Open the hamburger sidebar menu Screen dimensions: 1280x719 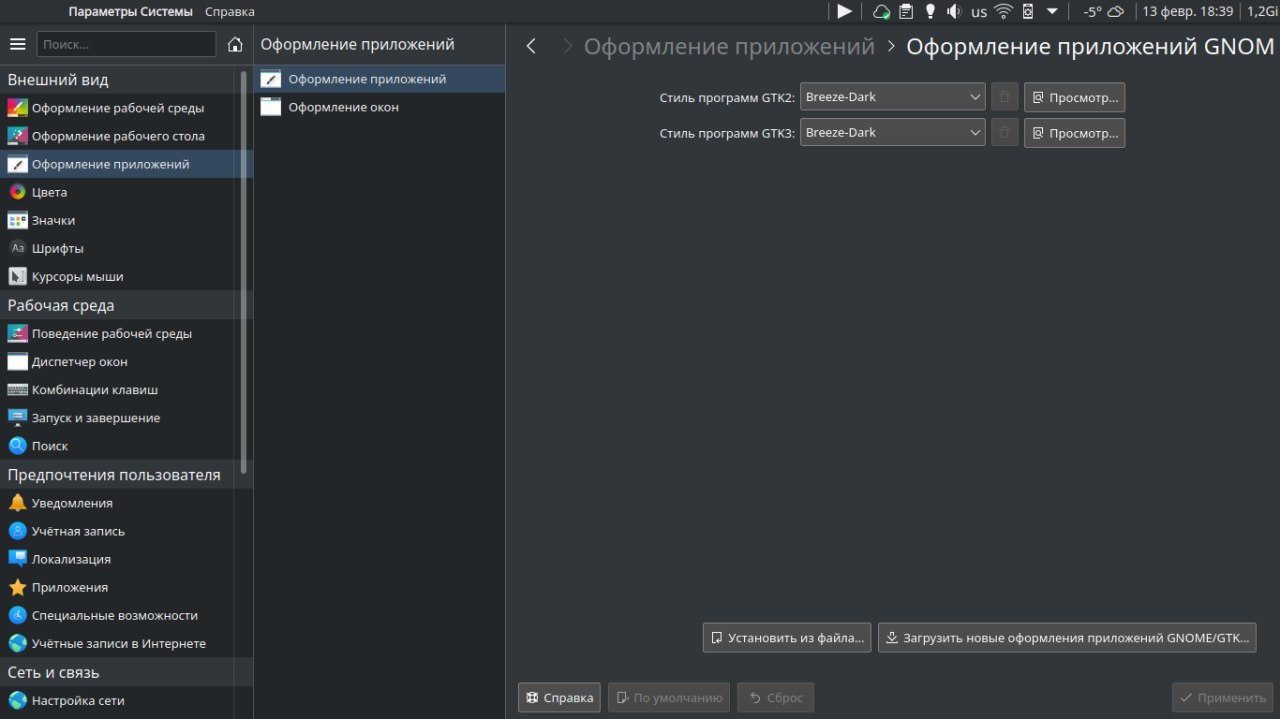tap(17, 44)
